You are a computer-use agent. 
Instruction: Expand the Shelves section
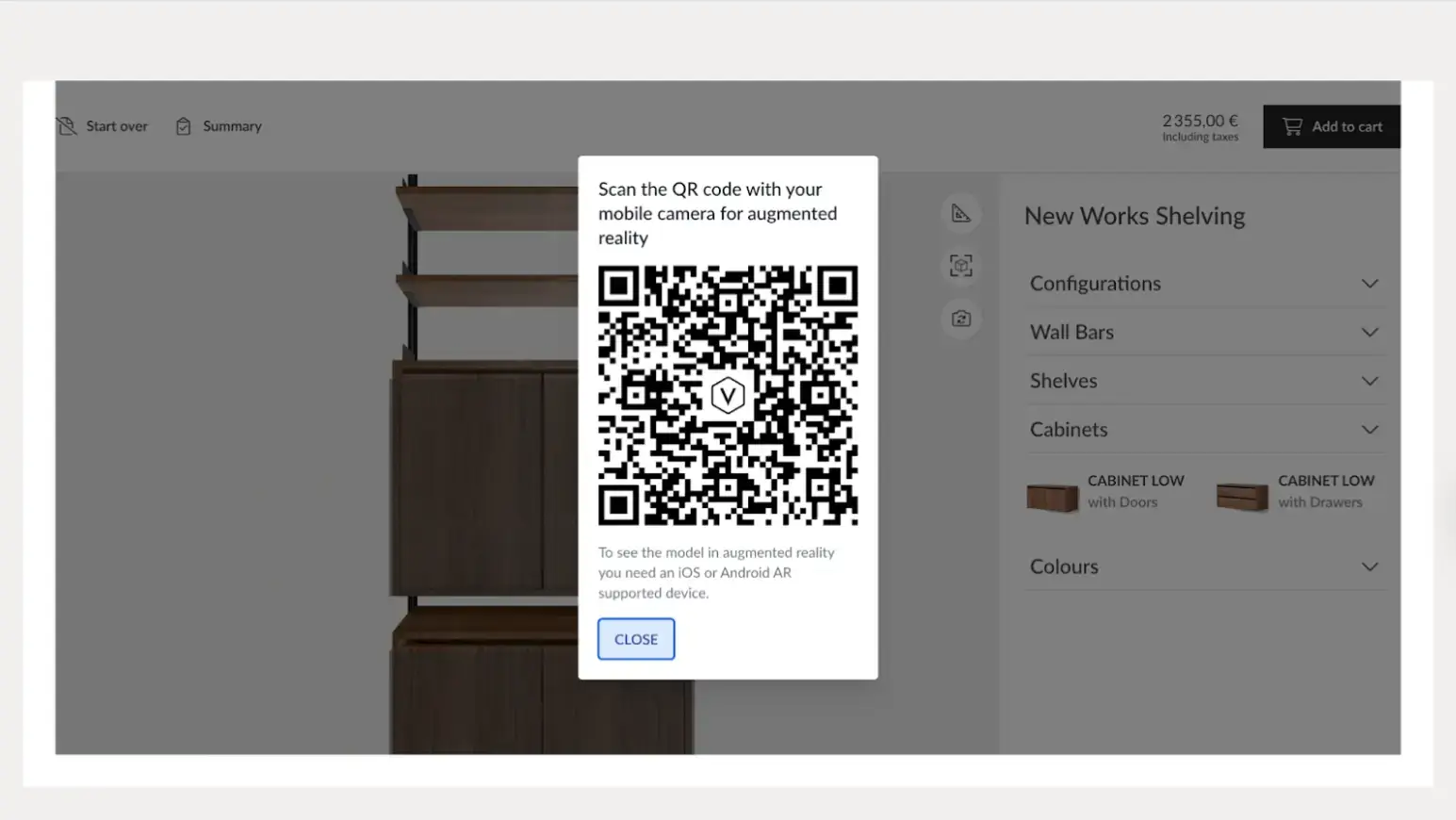[x=1205, y=381]
